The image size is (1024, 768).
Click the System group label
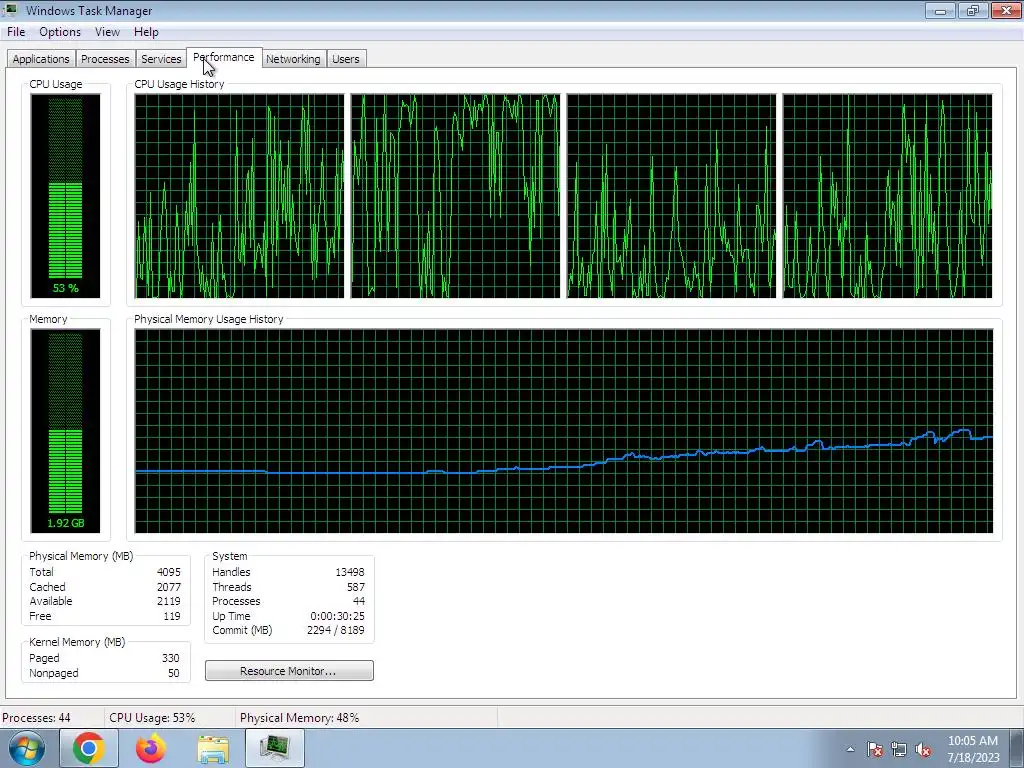pyautogui.click(x=229, y=556)
